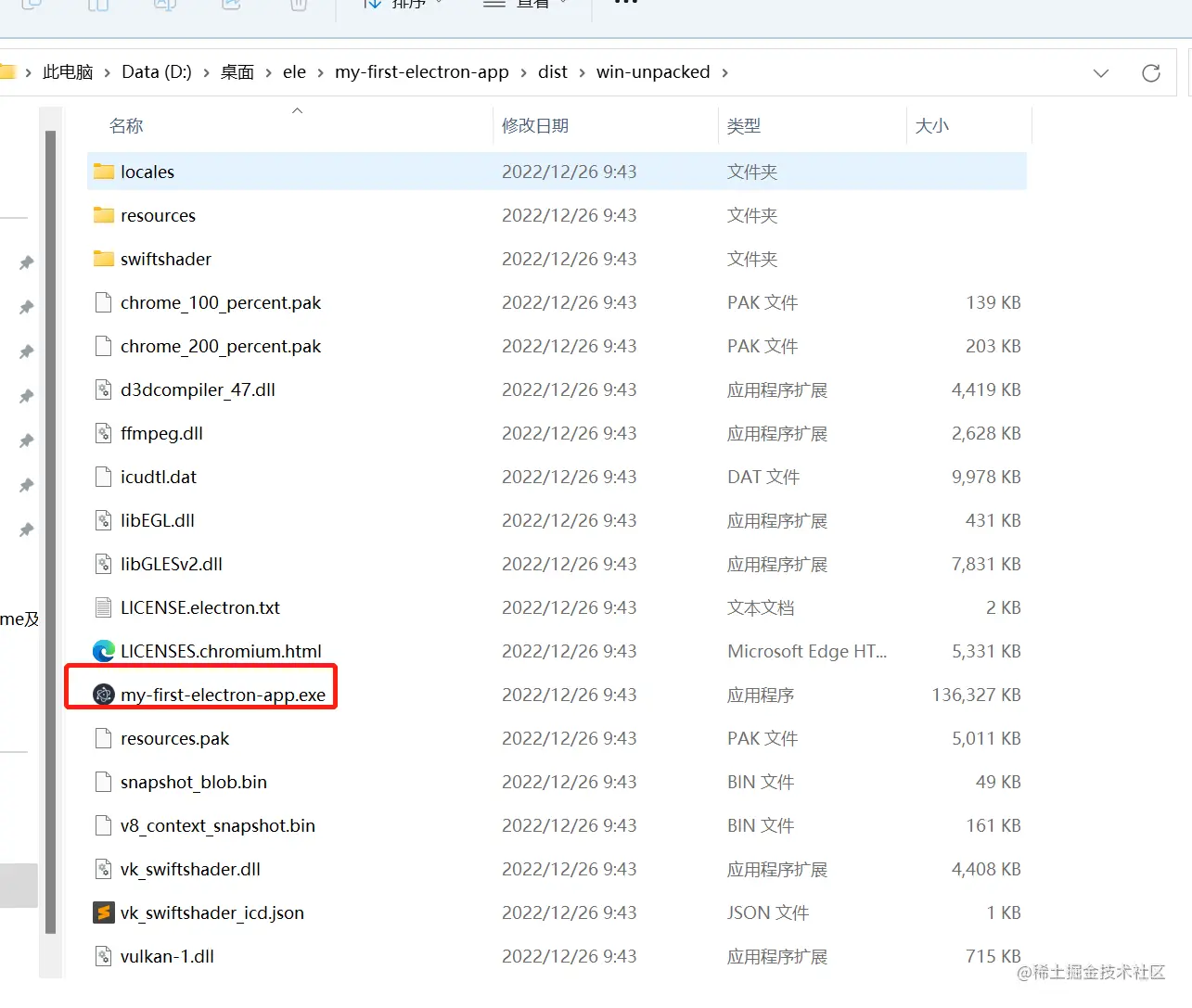Open the locales folder icon
1192x1008 pixels.
tap(104, 172)
